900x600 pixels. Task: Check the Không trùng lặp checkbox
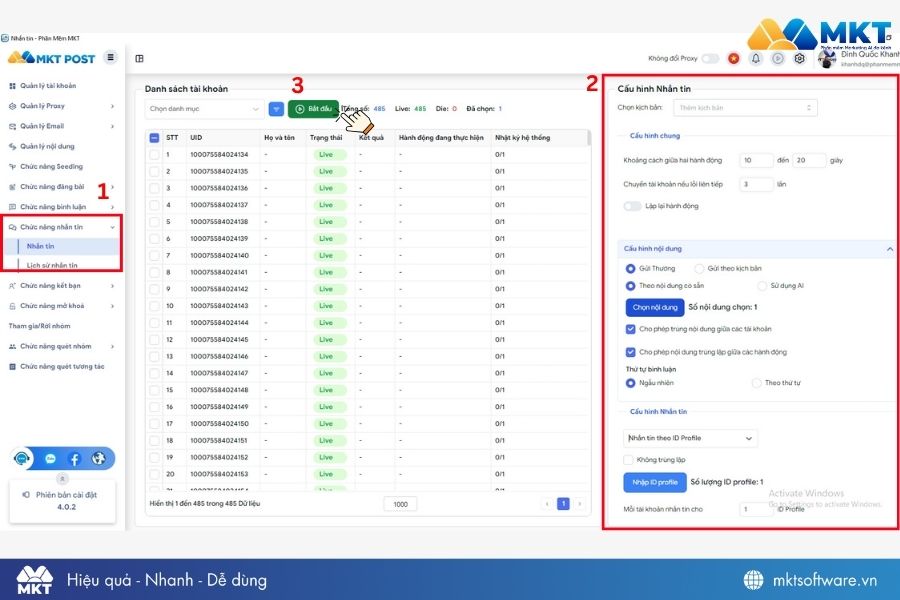(629, 460)
